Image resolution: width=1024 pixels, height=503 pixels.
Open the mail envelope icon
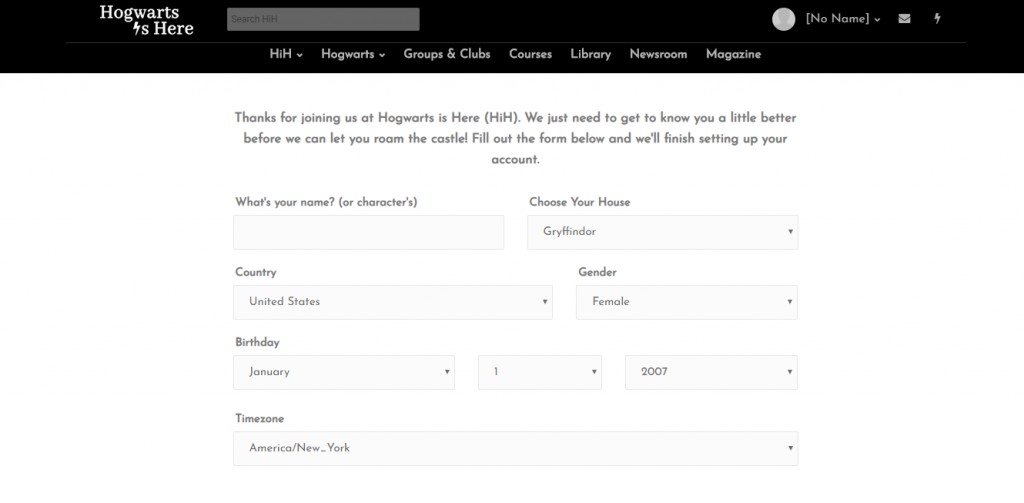pyautogui.click(x=904, y=19)
